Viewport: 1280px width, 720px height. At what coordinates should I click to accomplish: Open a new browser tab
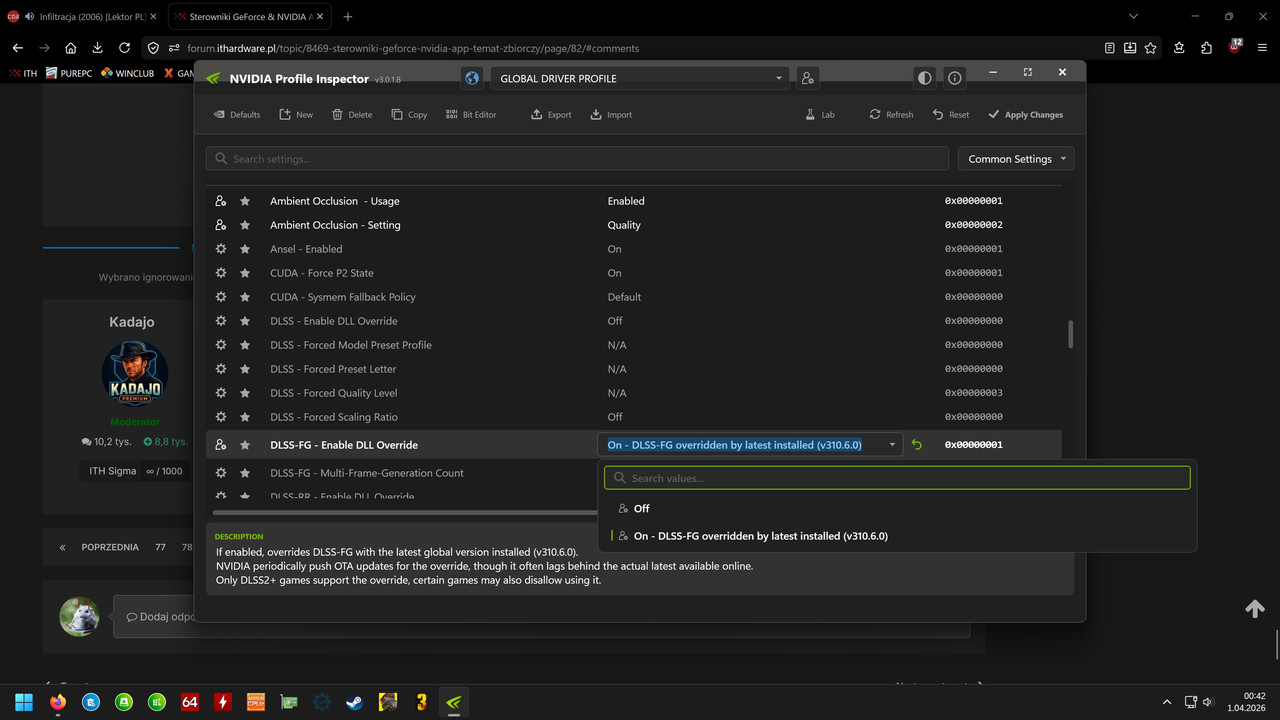pyautogui.click(x=347, y=17)
